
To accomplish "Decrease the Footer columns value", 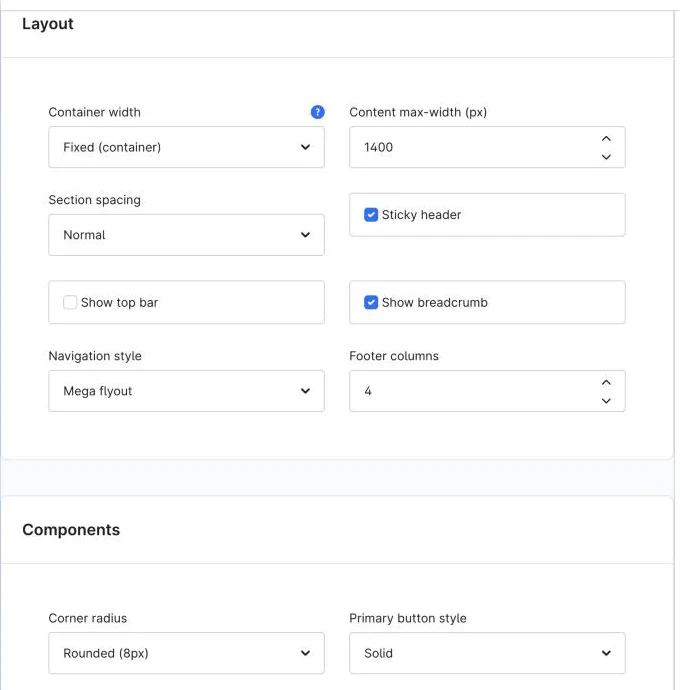I will click(x=606, y=400).
